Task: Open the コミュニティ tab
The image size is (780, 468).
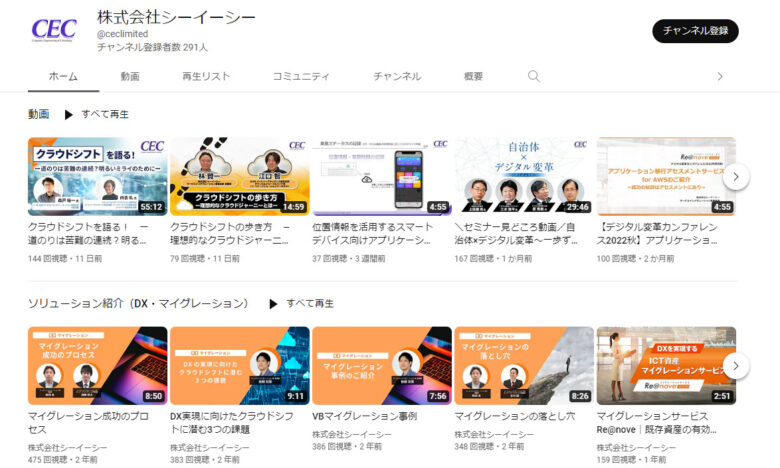Action: (301, 76)
